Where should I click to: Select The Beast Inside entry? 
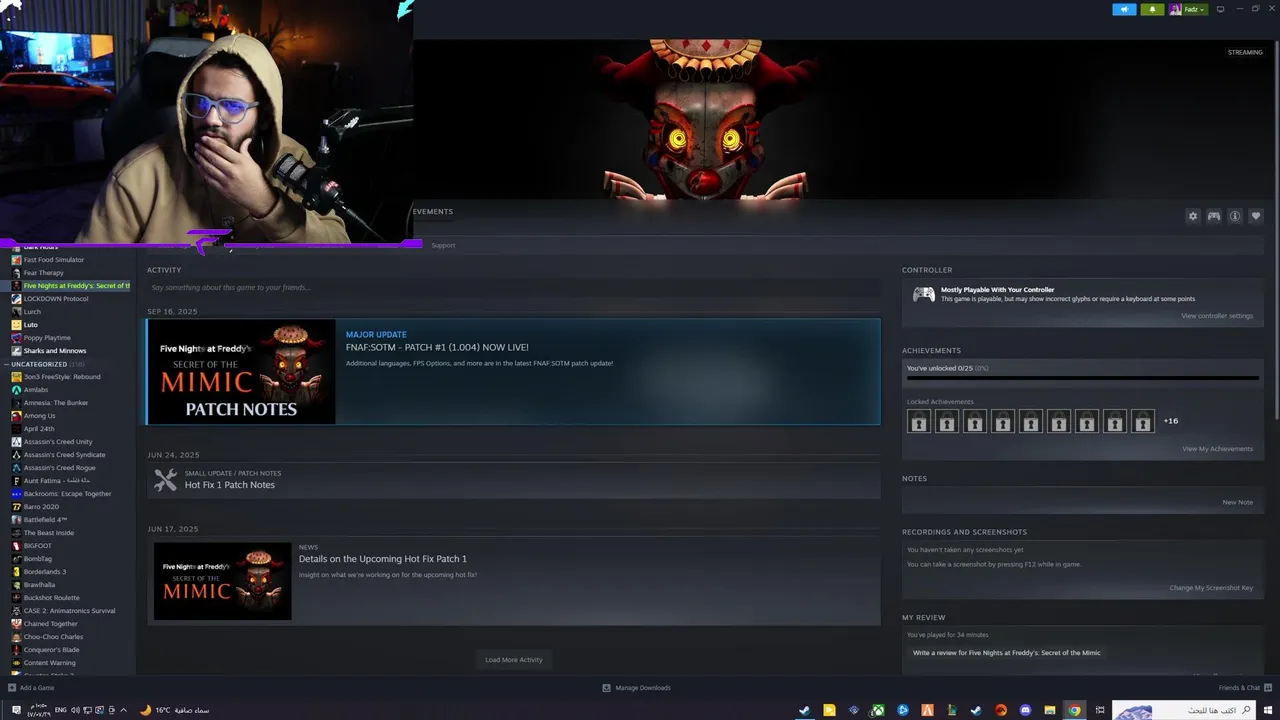click(49, 533)
